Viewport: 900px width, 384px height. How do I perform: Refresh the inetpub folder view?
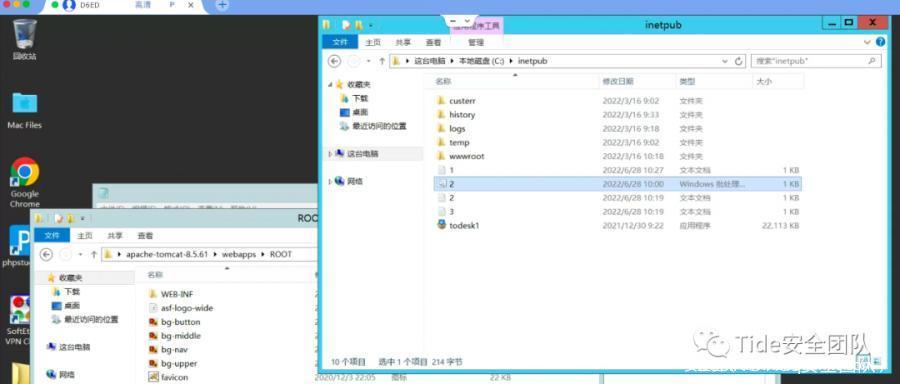tap(739, 61)
